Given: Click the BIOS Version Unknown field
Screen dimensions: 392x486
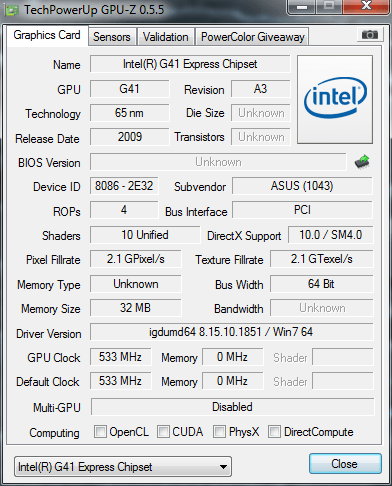Looking at the screenshot, I should click(218, 162).
